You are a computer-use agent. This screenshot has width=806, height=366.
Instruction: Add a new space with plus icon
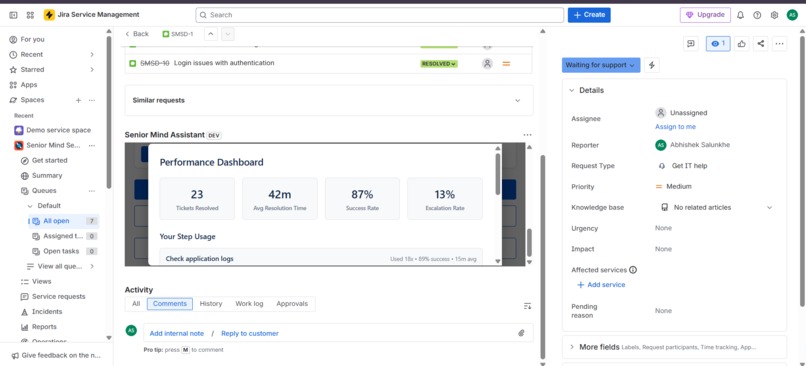[79, 100]
